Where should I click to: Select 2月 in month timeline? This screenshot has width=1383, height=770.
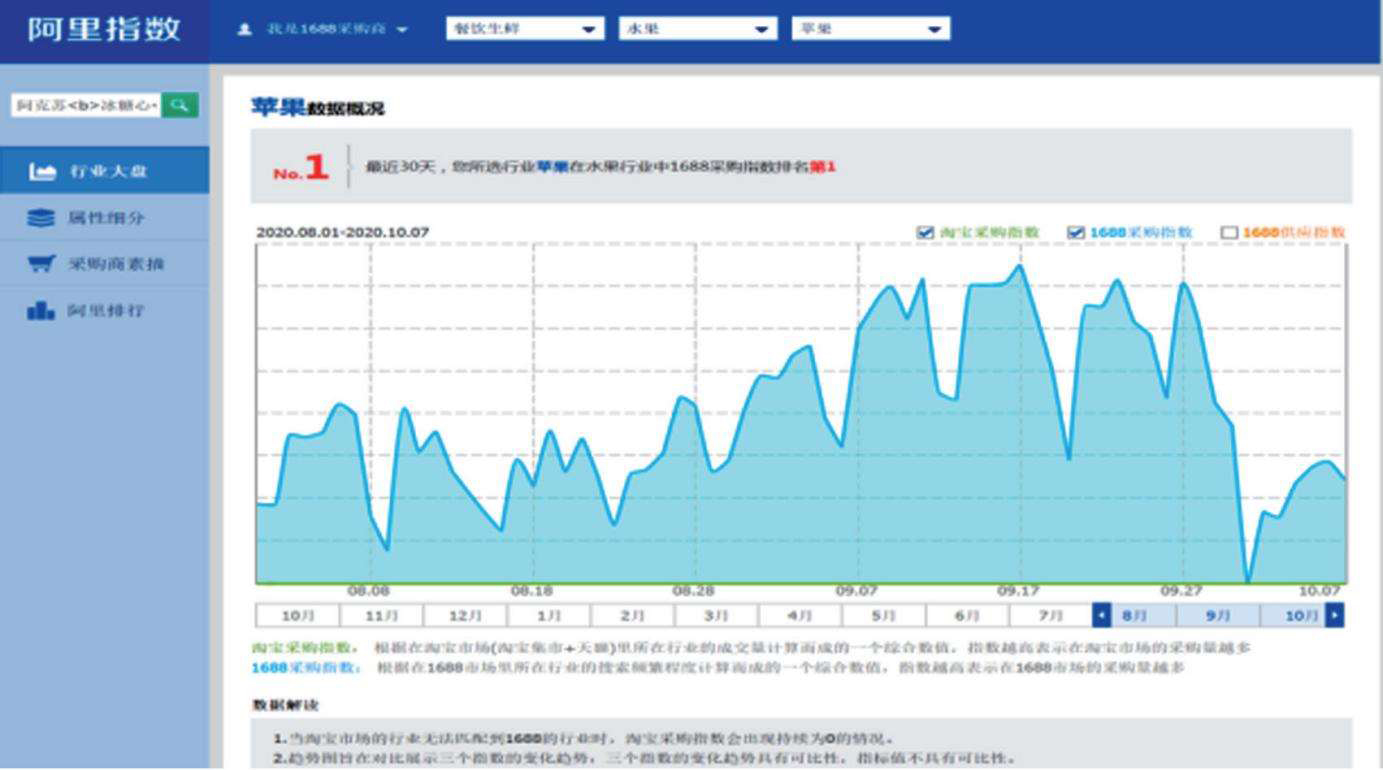(633, 616)
